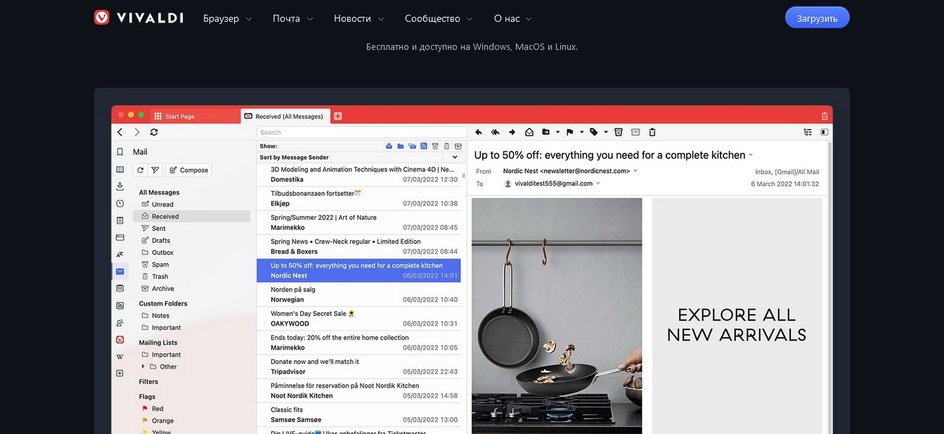The image size is (944, 434).
Task: Open sort order dropdown chevron in message list
Action: point(455,157)
